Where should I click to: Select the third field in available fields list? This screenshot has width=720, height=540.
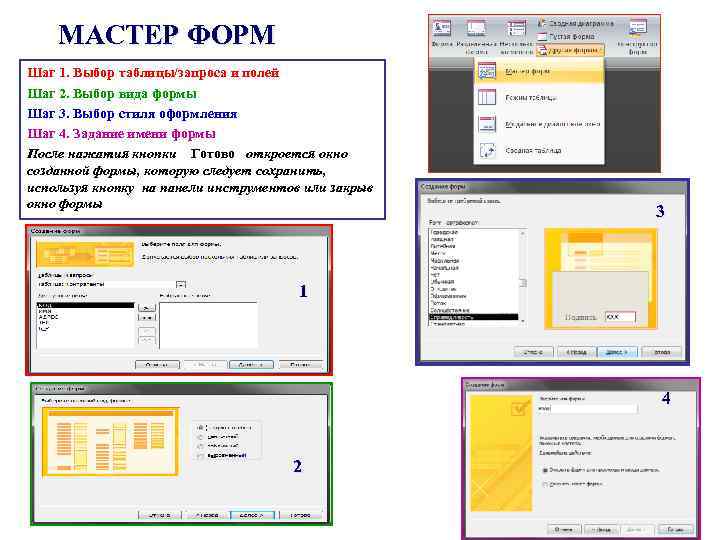(x=85, y=317)
